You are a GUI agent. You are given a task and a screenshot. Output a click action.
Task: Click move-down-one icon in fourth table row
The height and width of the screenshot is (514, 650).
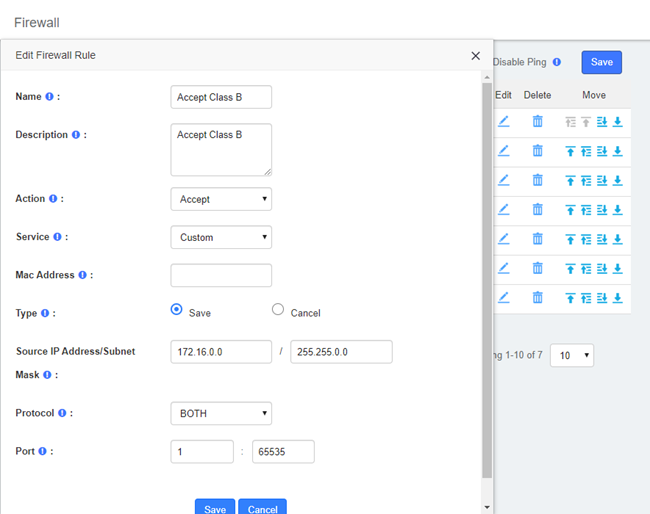point(602,210)
